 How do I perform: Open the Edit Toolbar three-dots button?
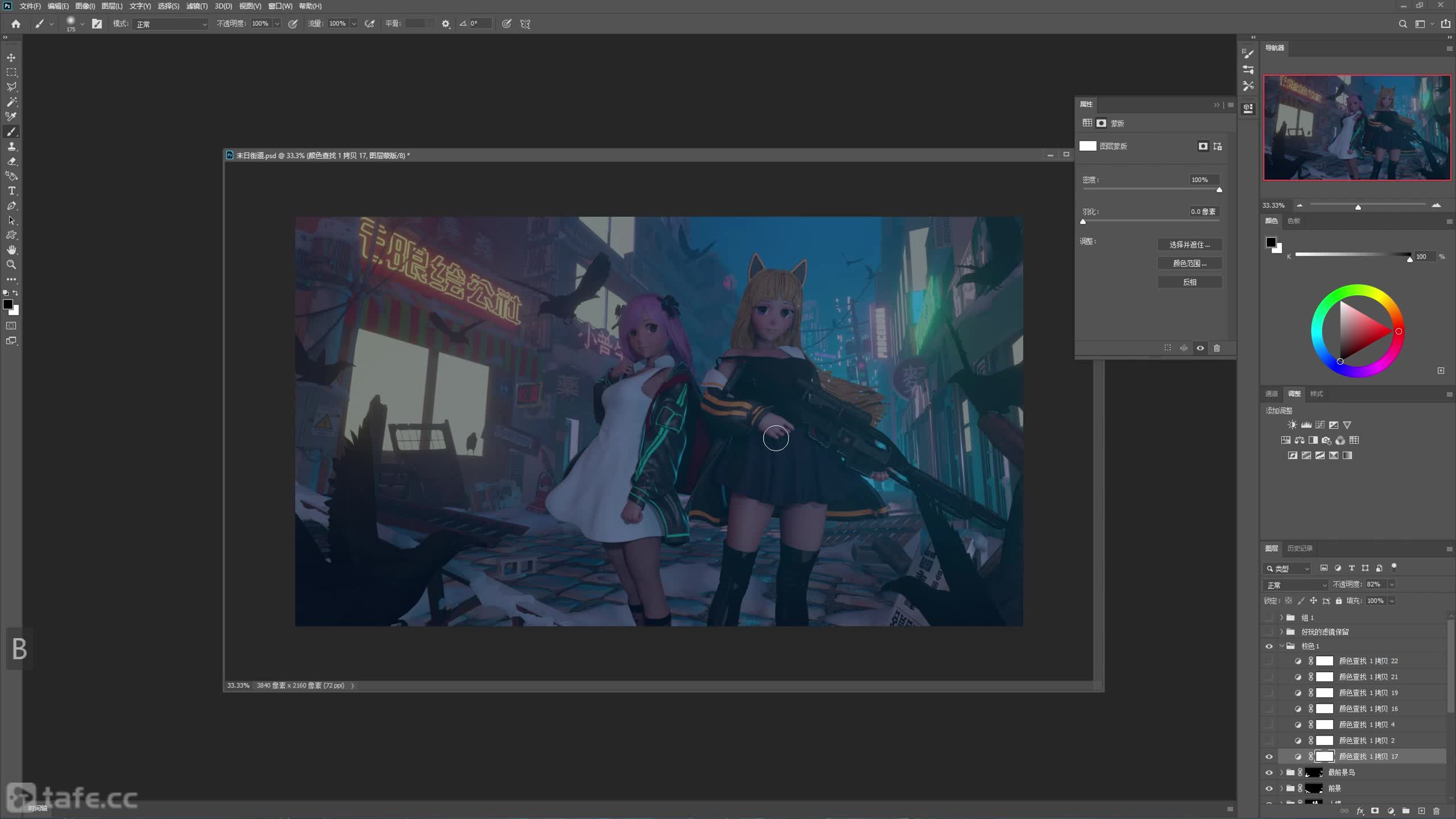[x=11, y=279]
